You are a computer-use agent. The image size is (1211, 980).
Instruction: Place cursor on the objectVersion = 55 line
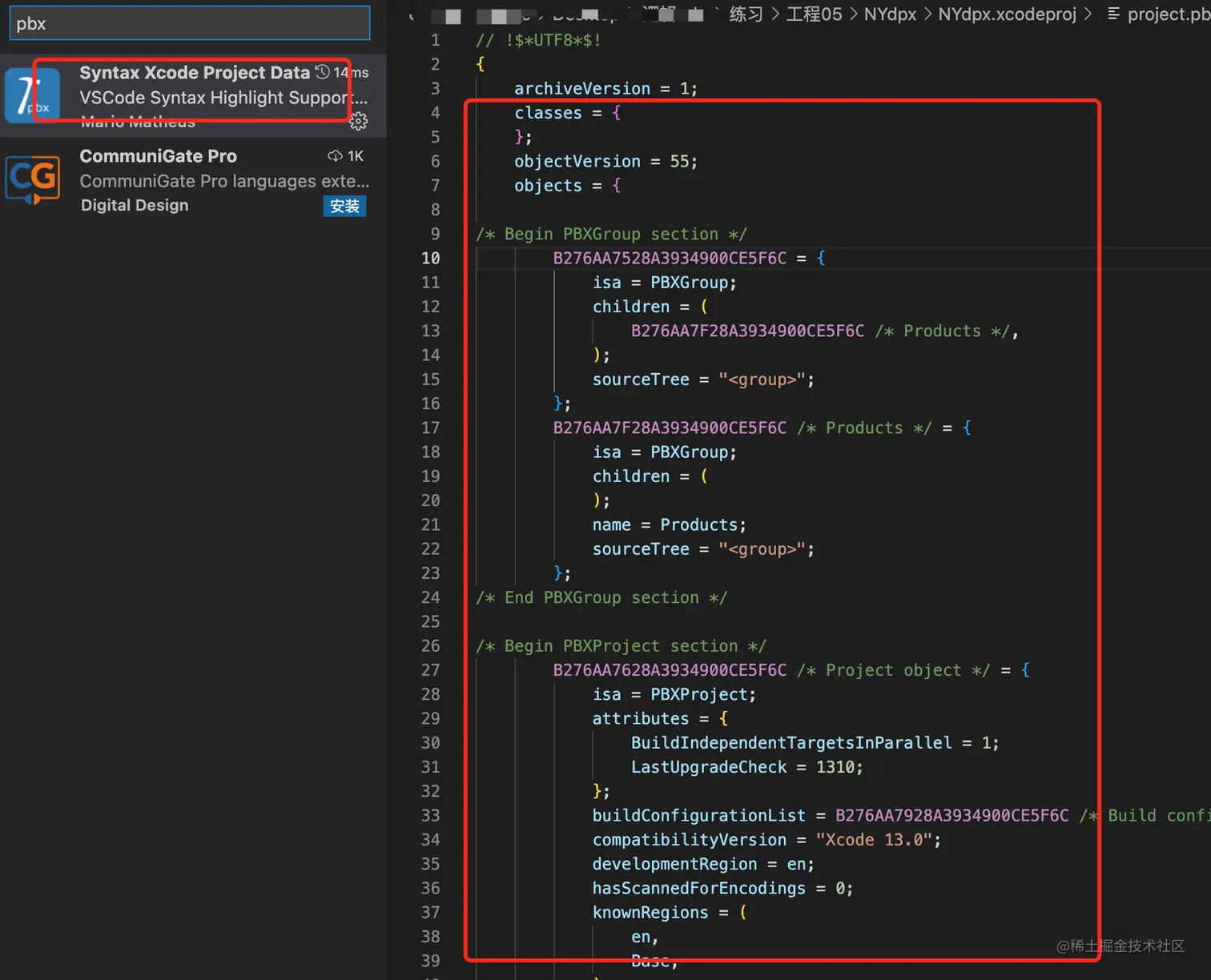[x=605, y=162]
